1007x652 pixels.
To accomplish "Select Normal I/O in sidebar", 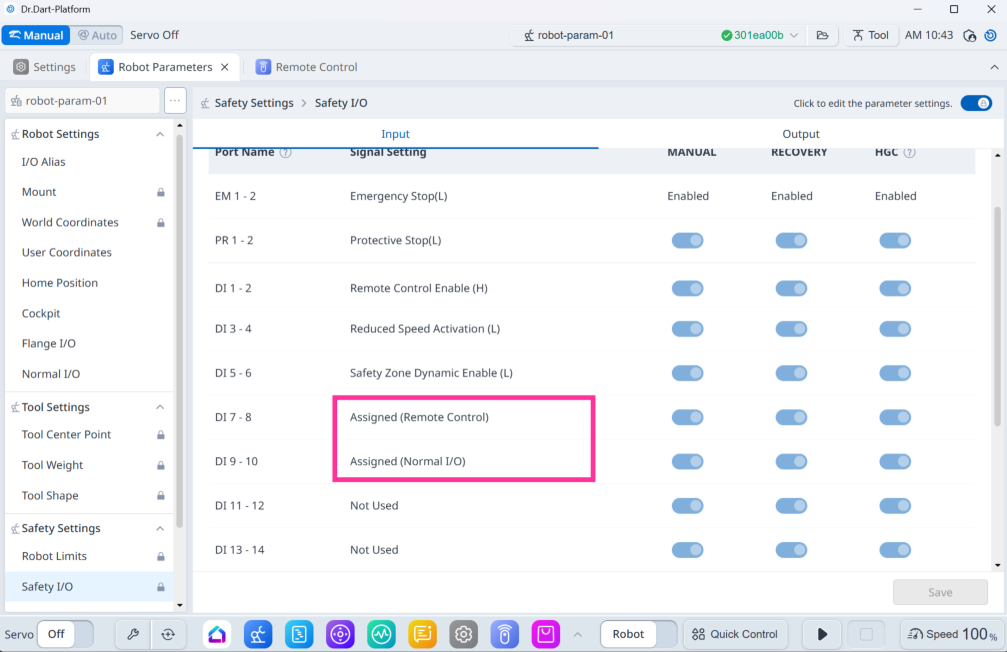I will (x=51, y=374).
